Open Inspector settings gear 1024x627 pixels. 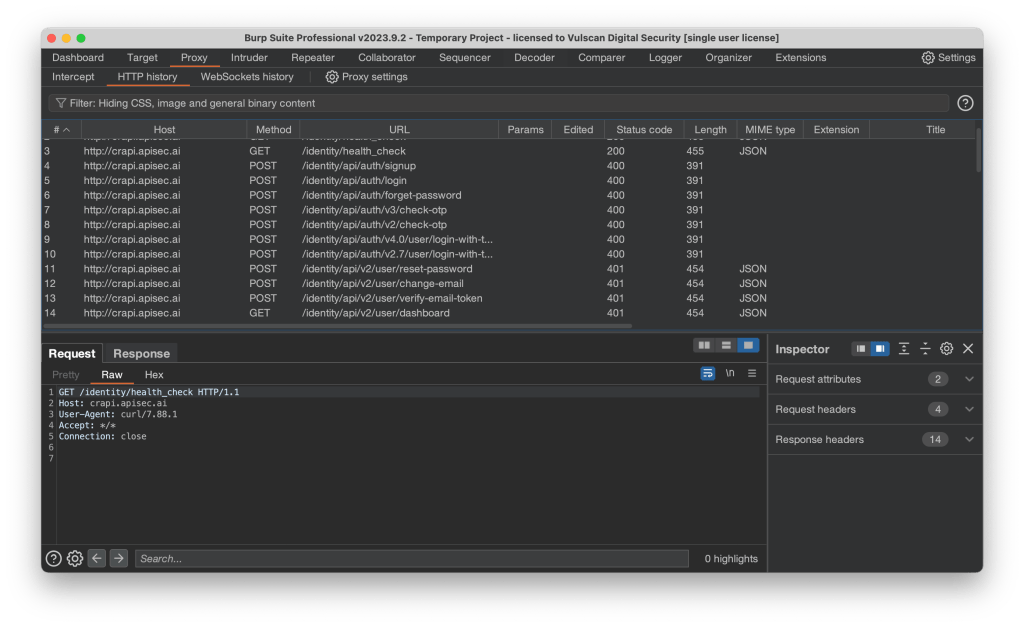[x=946, y=349]
